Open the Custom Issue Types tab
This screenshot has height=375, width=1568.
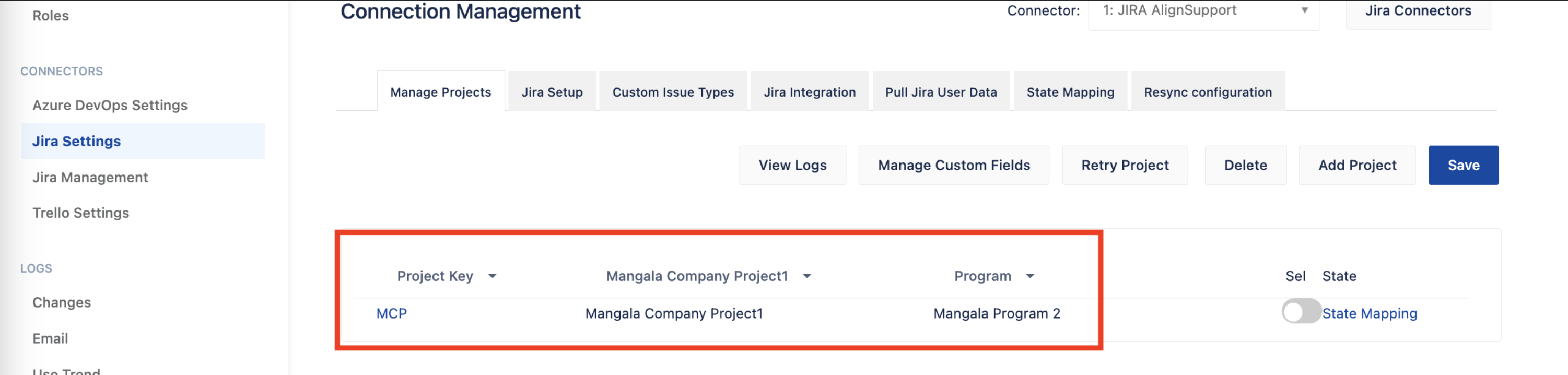(x=673, y=92)
